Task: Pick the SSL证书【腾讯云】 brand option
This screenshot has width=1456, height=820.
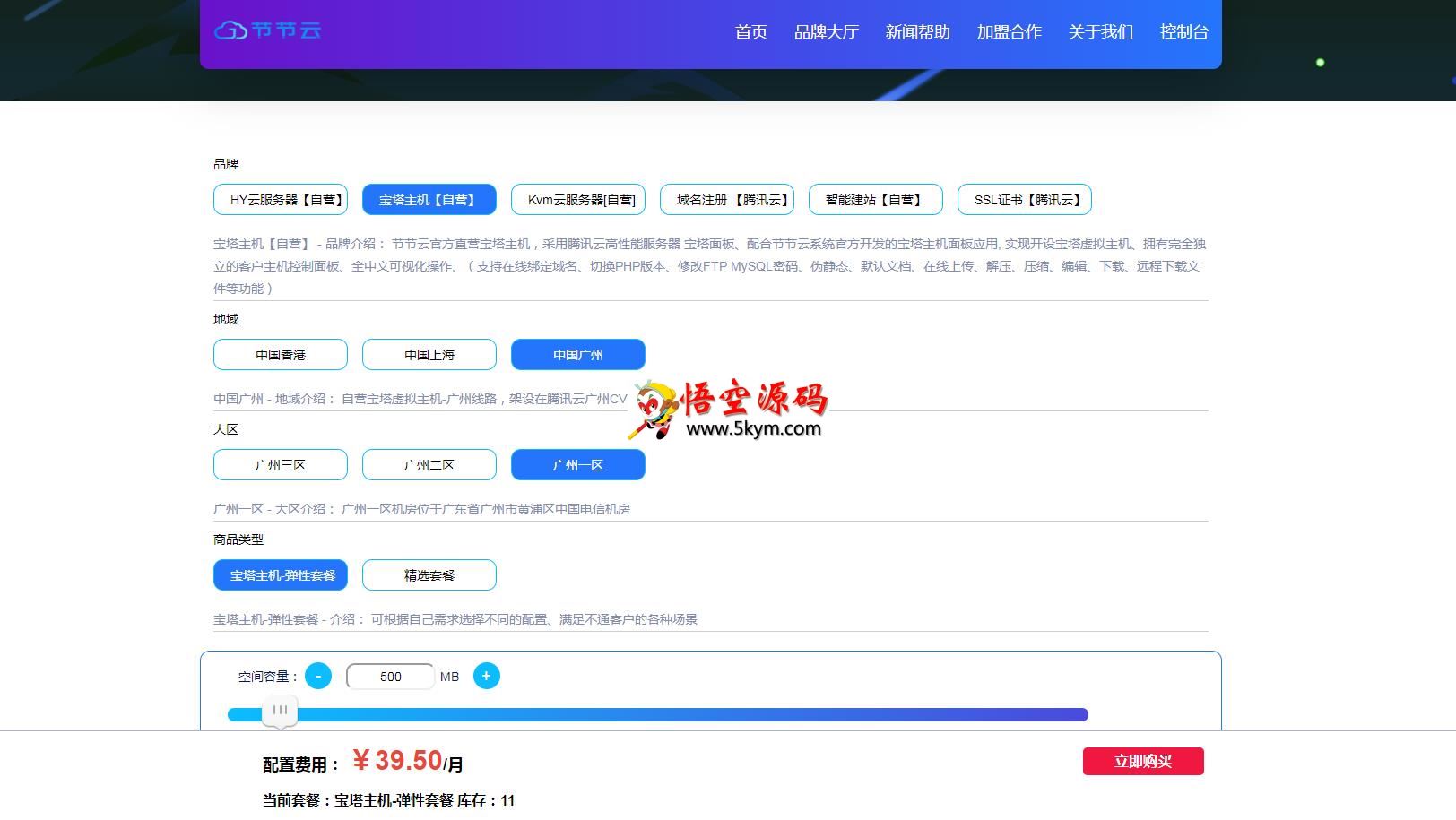Action: [x=1025, y=200]
